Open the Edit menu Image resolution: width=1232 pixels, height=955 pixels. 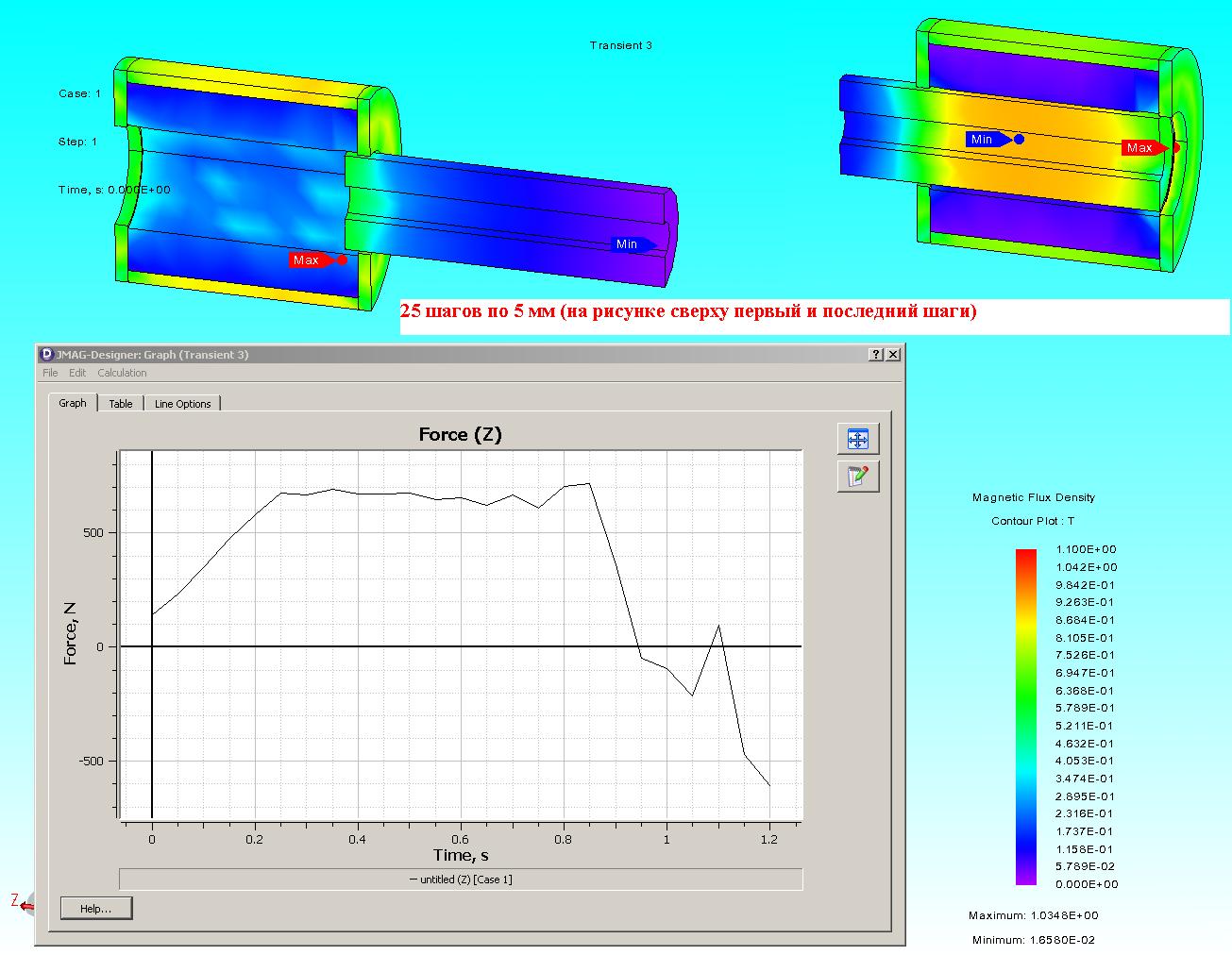(x=77, y=373)
